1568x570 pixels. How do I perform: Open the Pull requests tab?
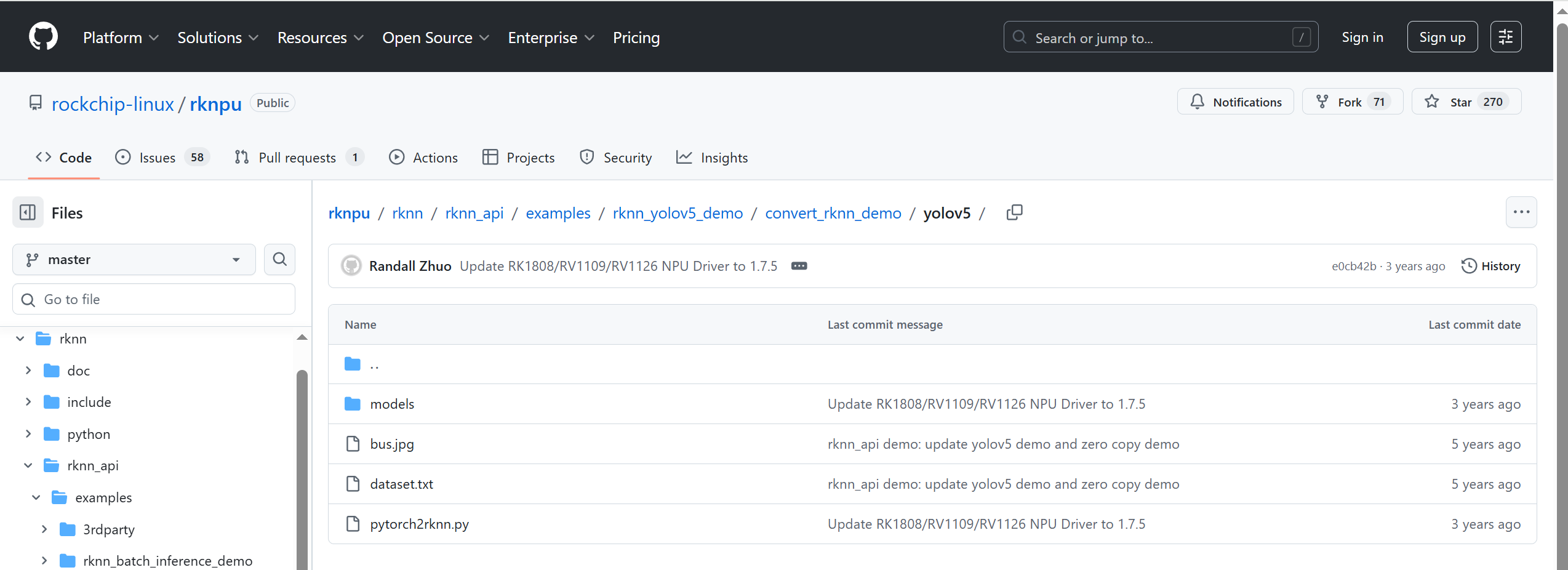click(x=299, y=158)
